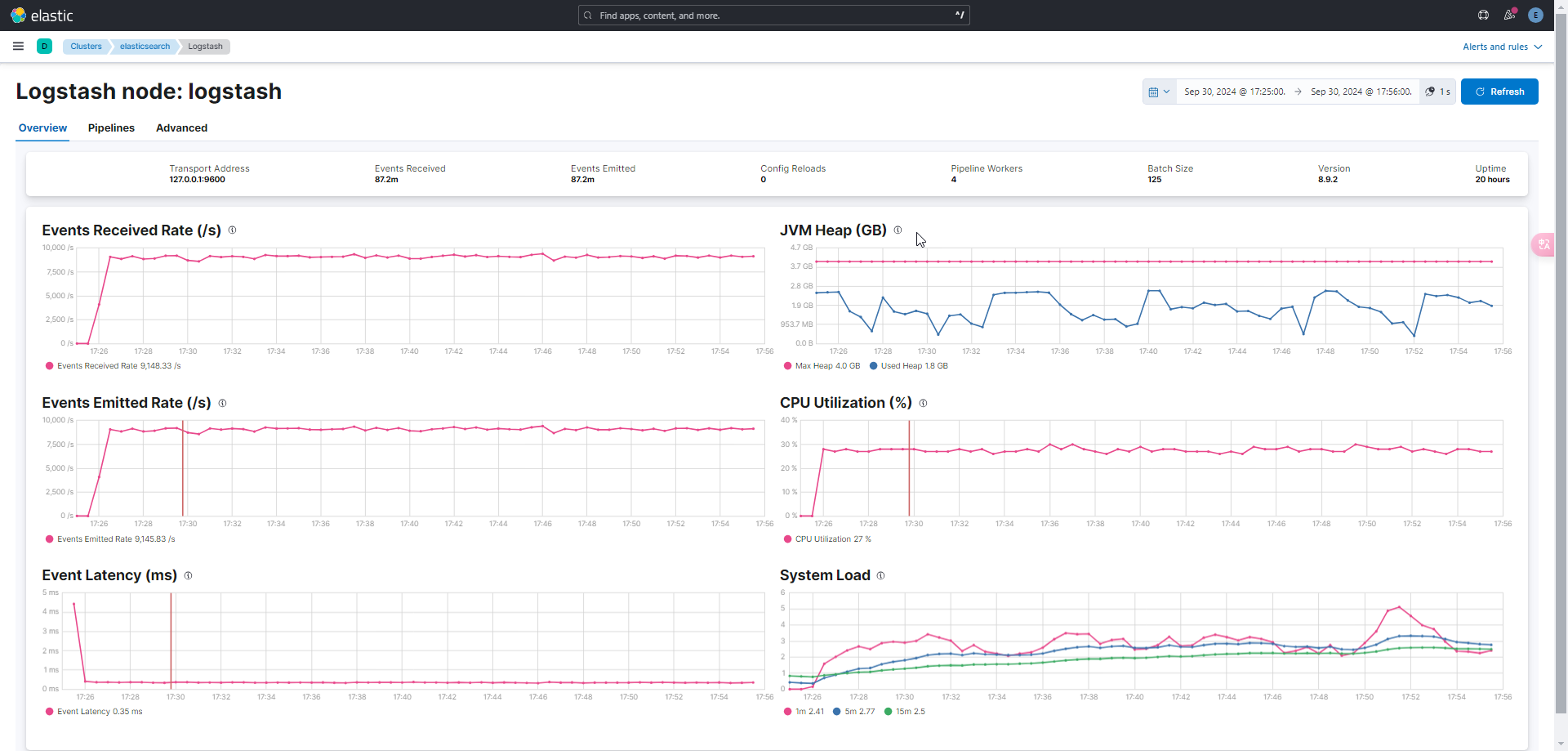Click the Config Reloads value 0
The width and height of the screenshot is (1568, 751).
764,180
